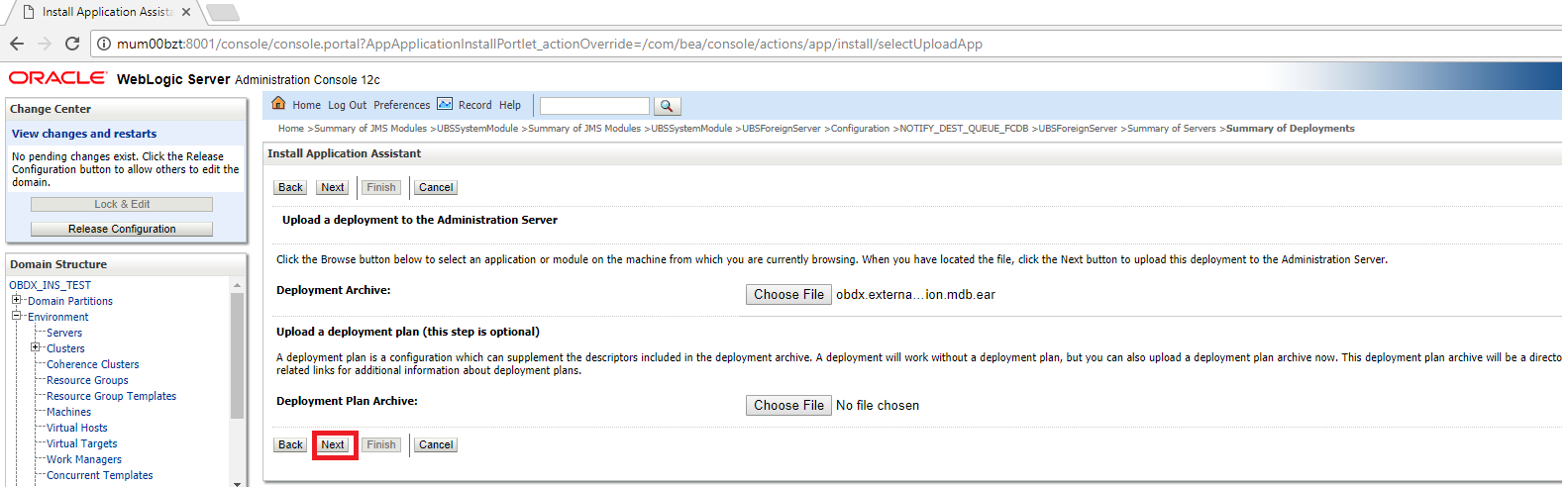
Task: Open a new browser tab
Action: [222, 13]
